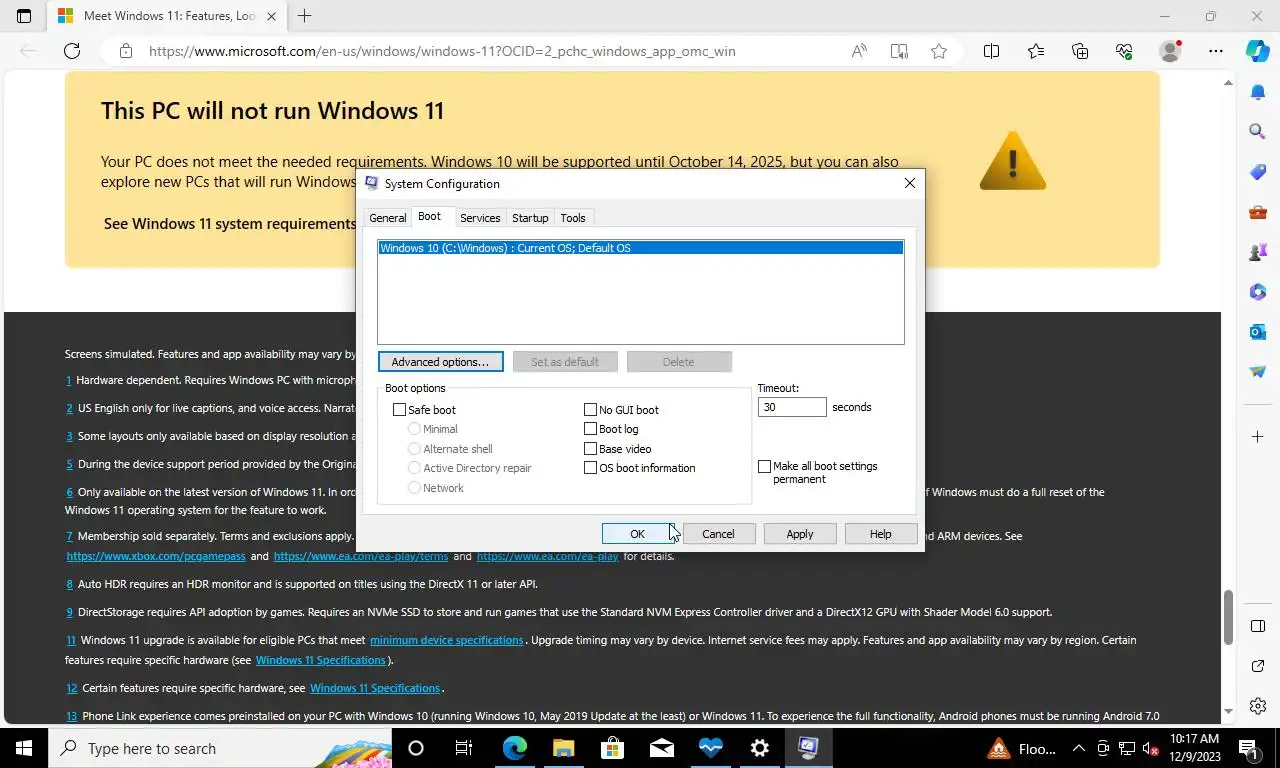
Task: Open Immersive Reader icon in address bar
Action: 899,51
